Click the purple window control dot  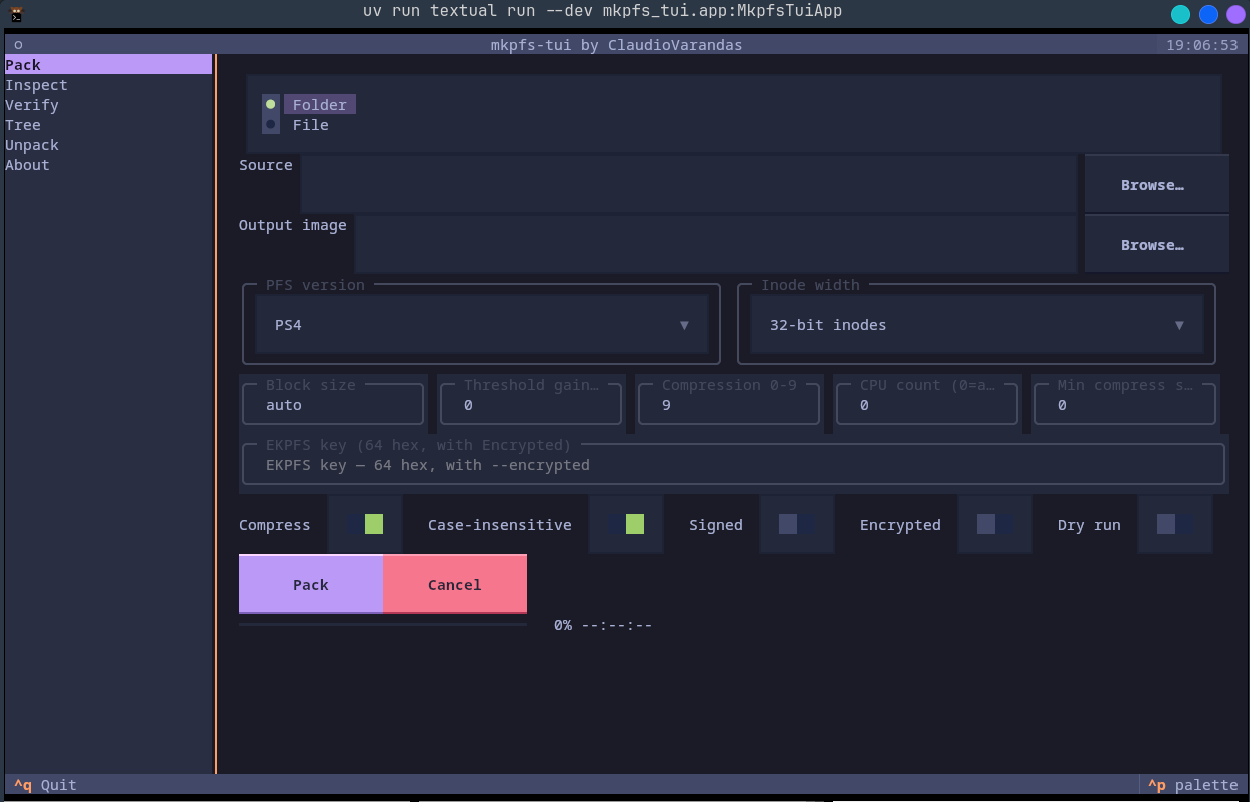coord(1235,14)
